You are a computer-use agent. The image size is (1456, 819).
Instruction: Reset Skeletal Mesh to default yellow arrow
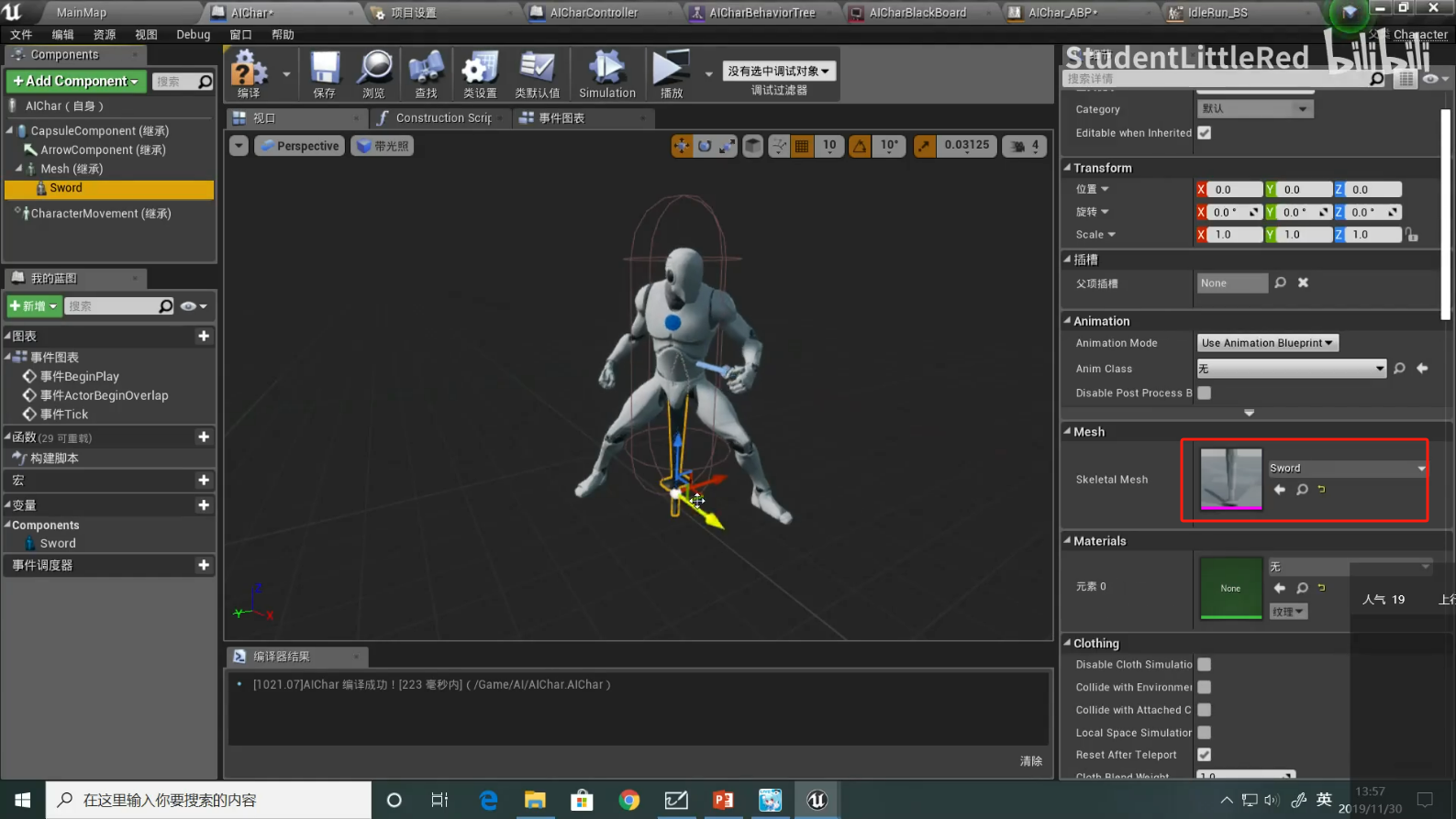click(x=1322, y=490)
